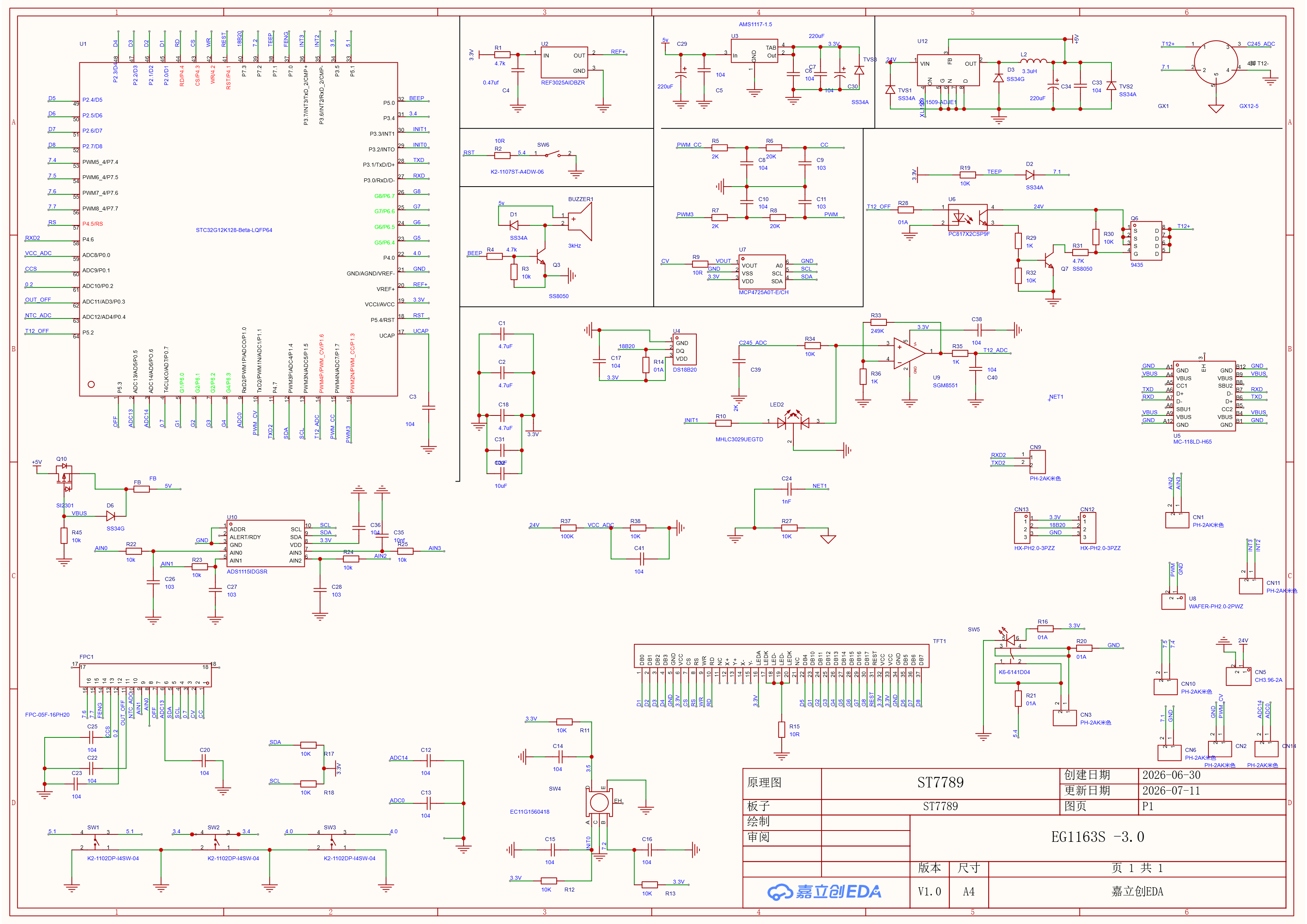Click the K6-6141D04 switch label

coord(1014,672)
